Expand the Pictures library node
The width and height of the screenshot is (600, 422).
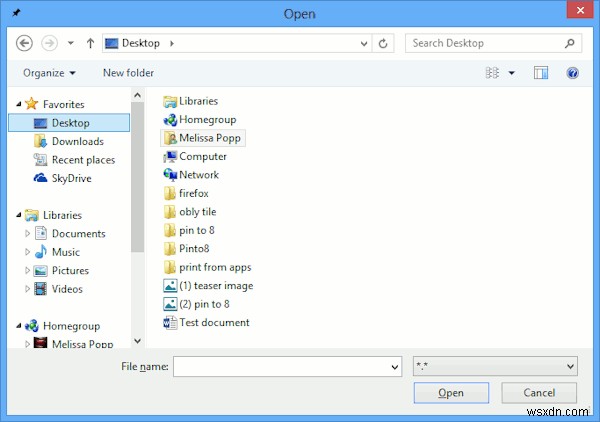tap(28, 270)
